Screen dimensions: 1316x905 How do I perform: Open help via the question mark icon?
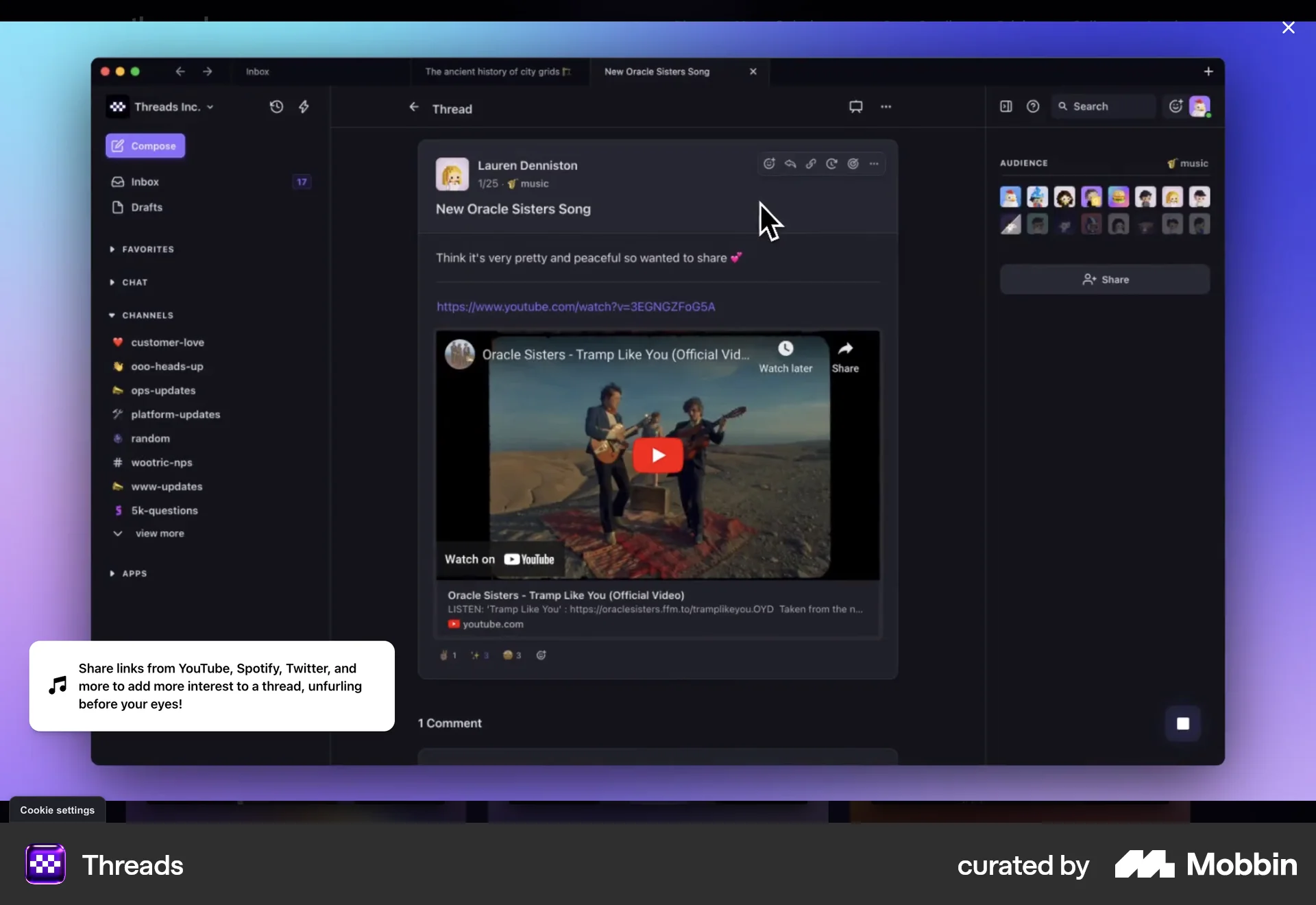(1032, 107)
